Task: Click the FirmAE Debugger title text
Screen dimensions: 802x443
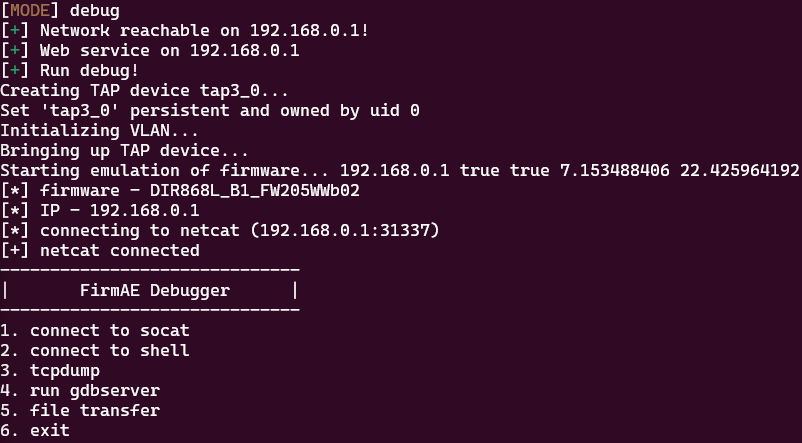Action: pos(155,291)
